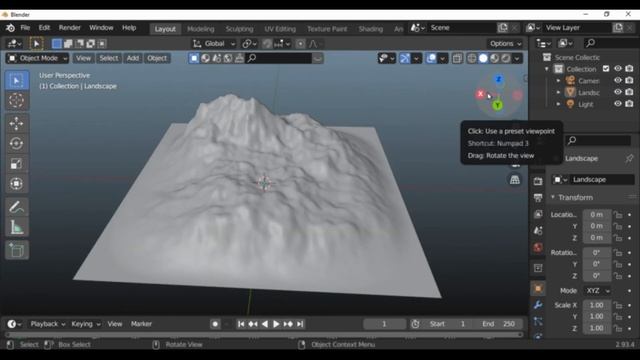Open the Playback dropdown
640x360 pixels.
[47, 324]
